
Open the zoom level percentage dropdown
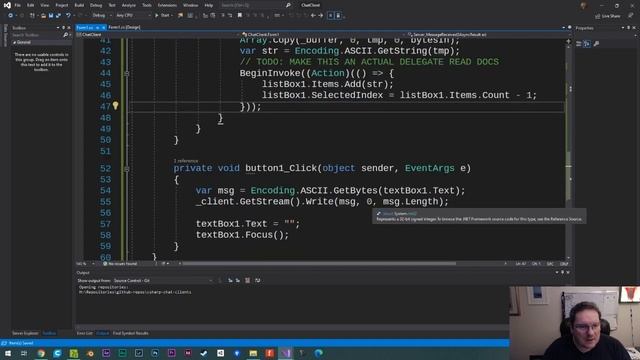(x=85, y=264)
